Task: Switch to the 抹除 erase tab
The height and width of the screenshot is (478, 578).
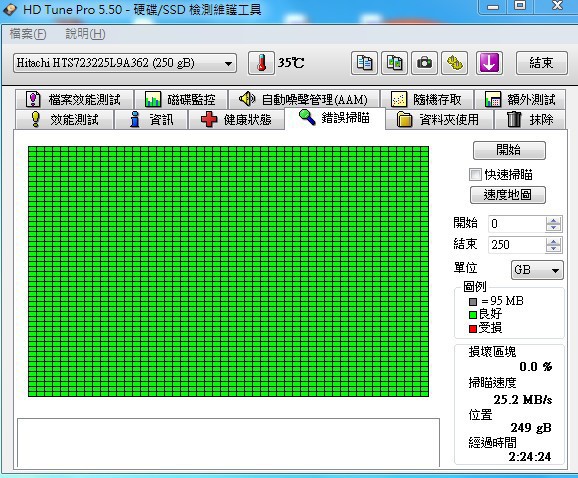Action: click(530, 120)
